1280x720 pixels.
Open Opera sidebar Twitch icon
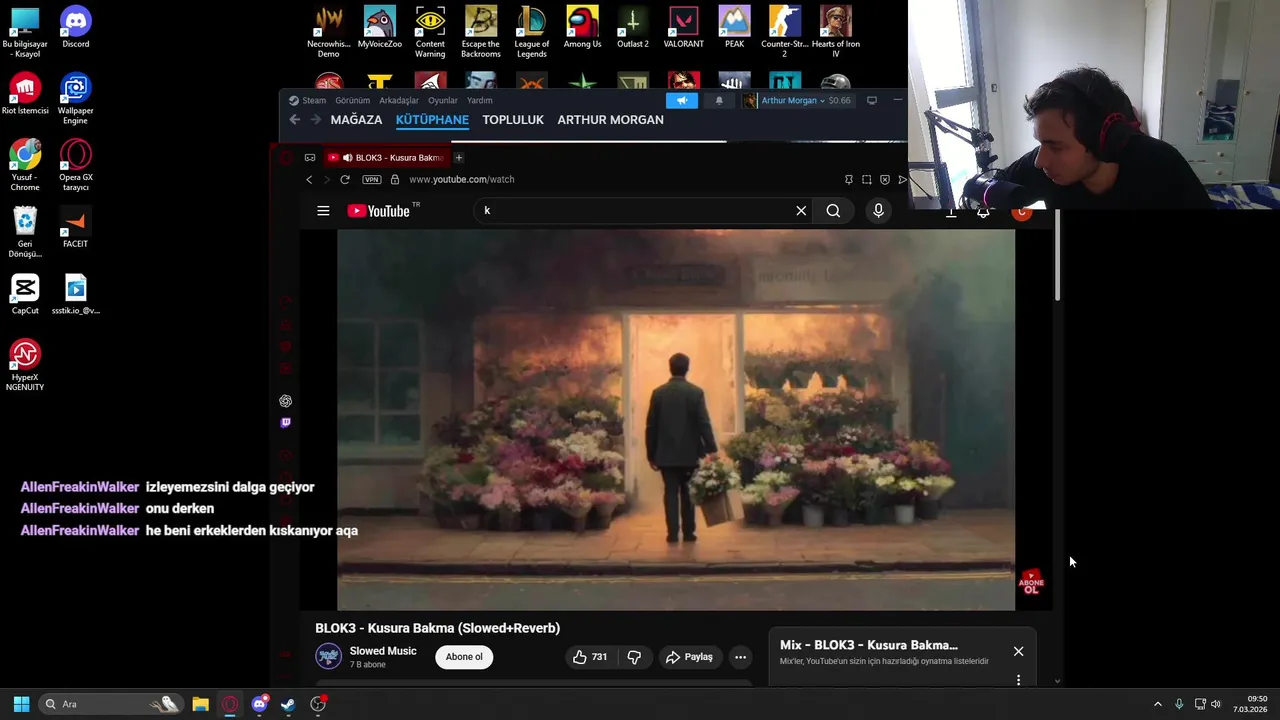(x=286, y=423)
